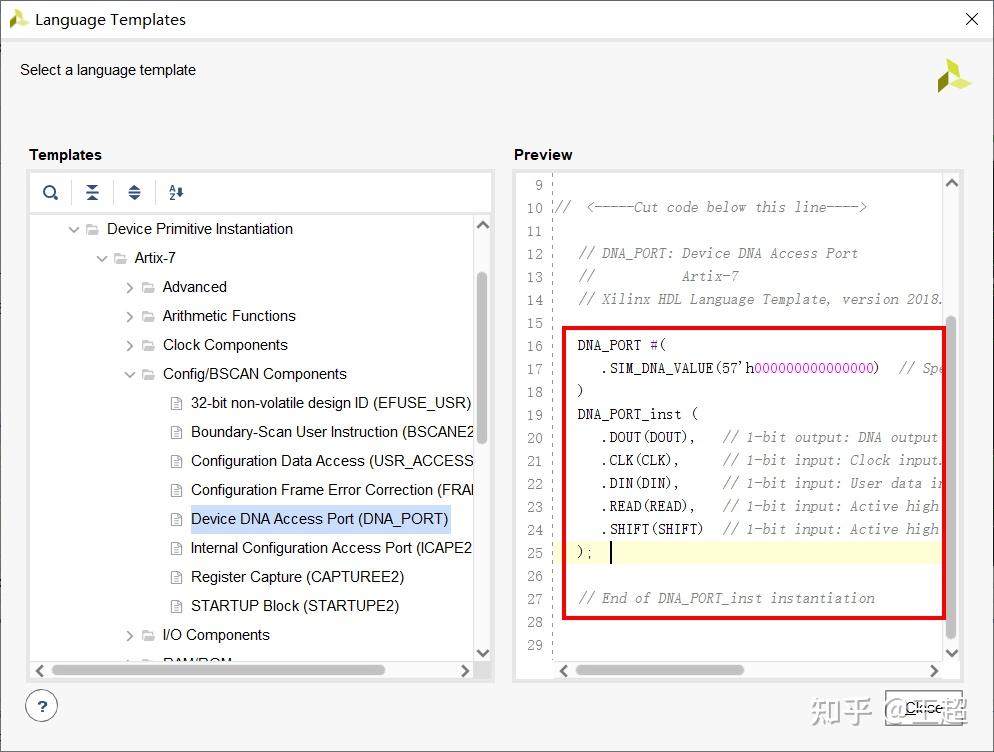This screenshot has width=994, height=752.
Task: Click the 'Cut code below this line' comment
Action: [710, 207]
